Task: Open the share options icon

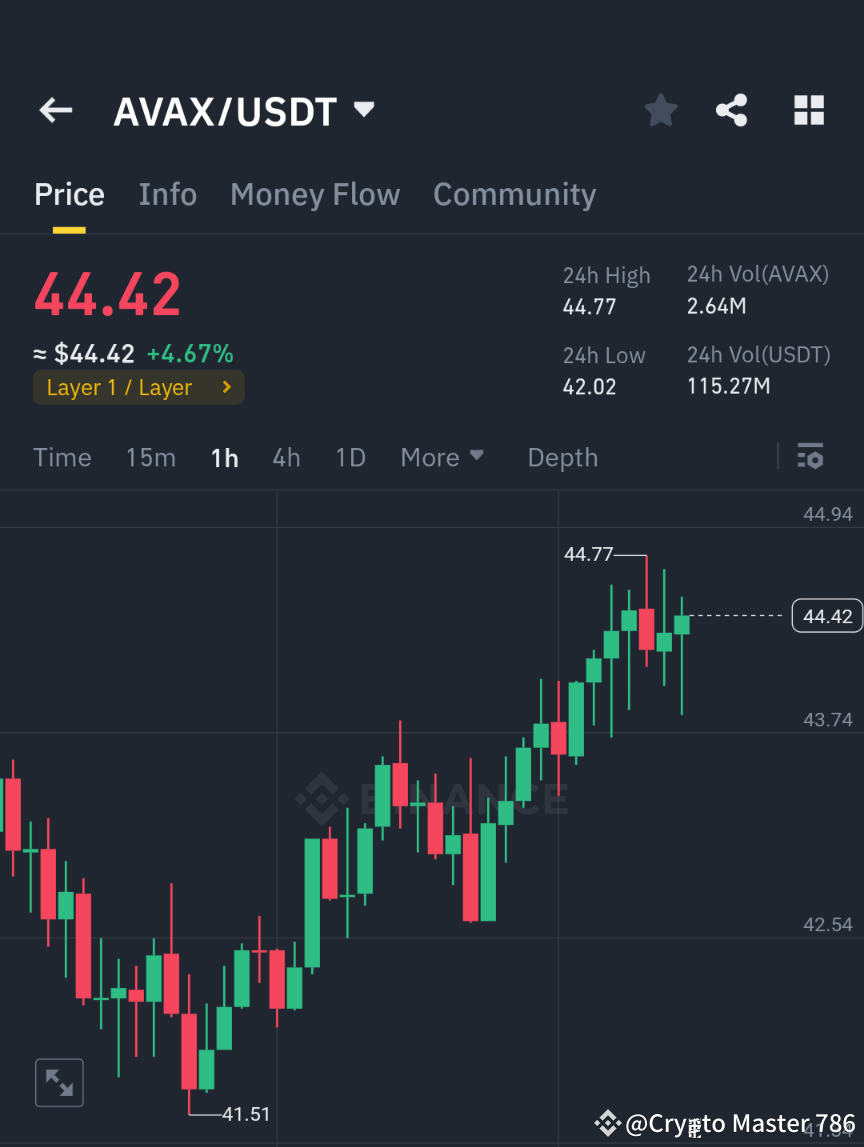Action: [732, 111]
